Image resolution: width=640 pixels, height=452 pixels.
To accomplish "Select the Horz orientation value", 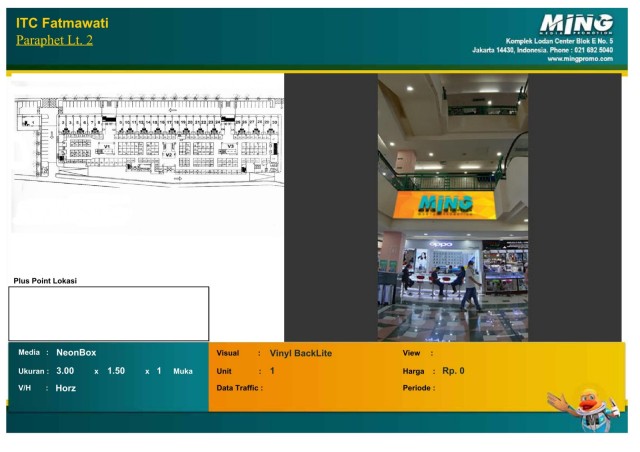I will coord(66,388).
